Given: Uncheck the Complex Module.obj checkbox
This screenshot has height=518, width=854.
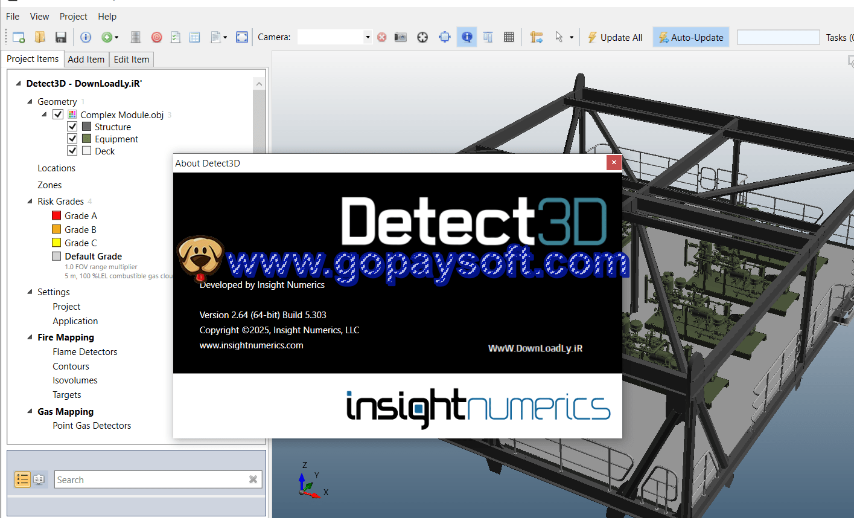Looking at the screenshot, I should [x=58, y=114].
